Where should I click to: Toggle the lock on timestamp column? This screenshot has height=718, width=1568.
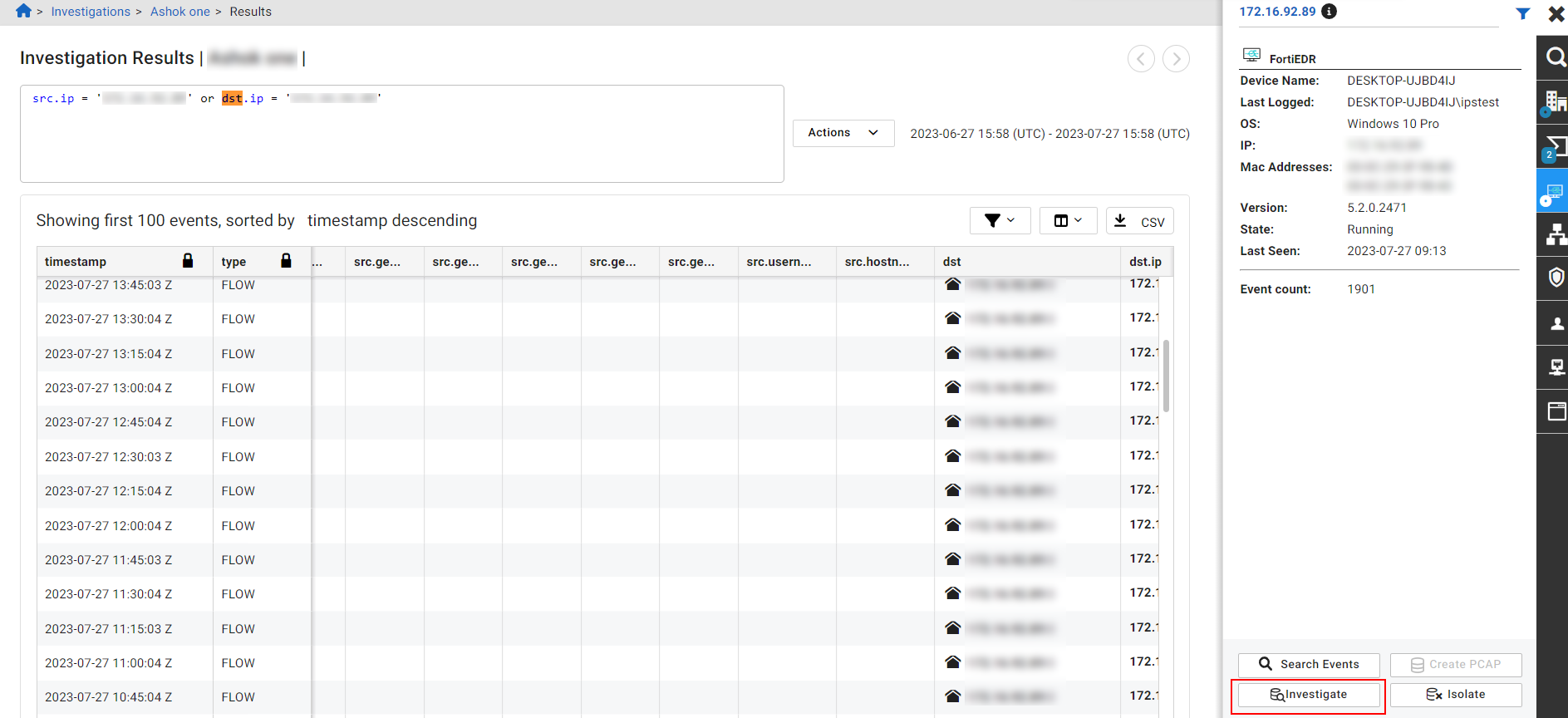188,261
